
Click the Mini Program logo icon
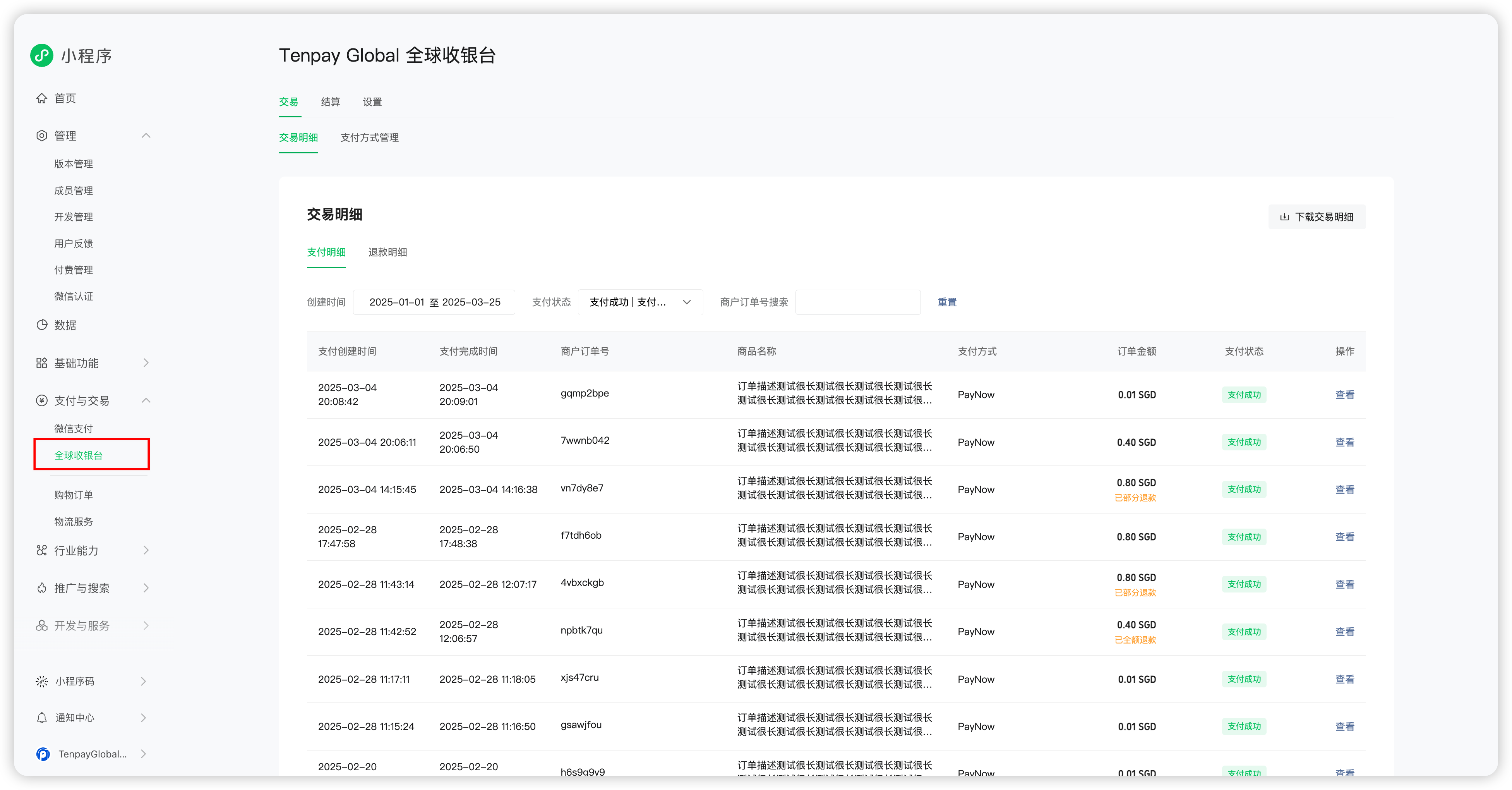click(42, 55)
